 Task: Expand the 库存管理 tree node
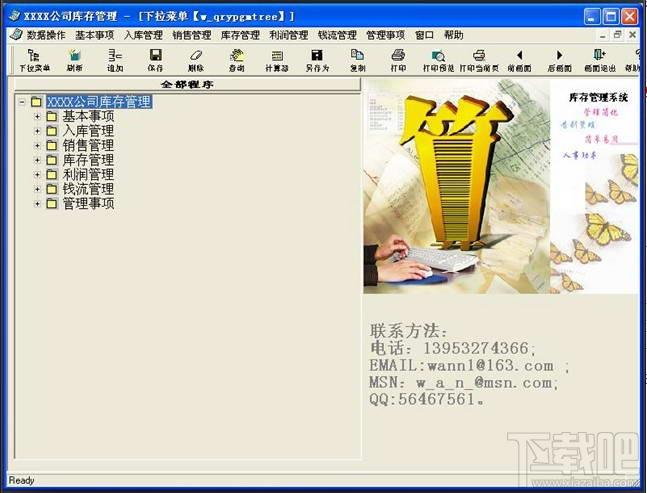[x=37, y=160]
